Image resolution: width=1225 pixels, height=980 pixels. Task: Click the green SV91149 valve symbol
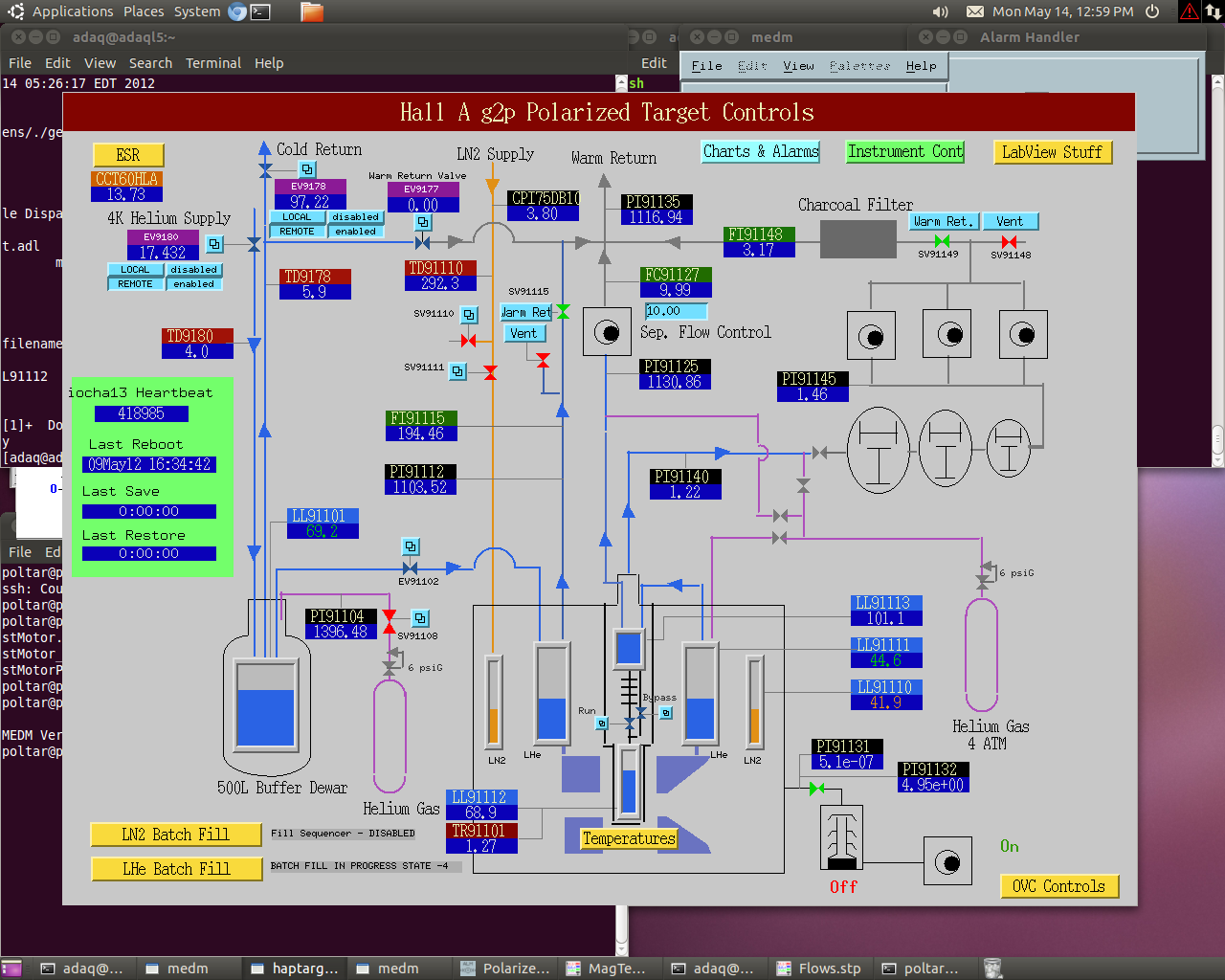942,241
